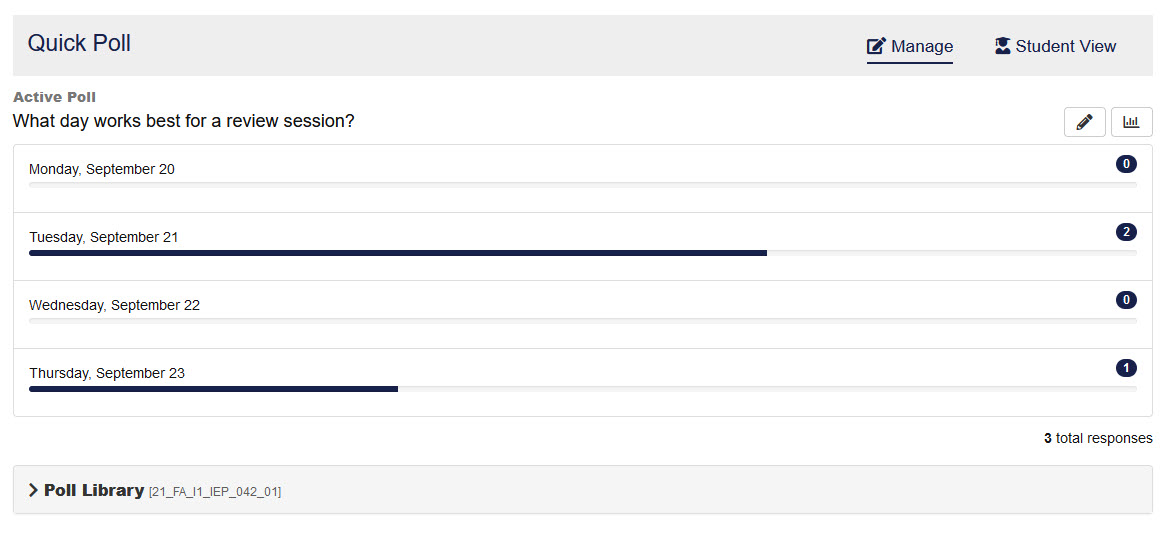This screenshot has width=1161, height=533.
Task: Click the Tuesday progress bar
Action: tap(398, 253)
